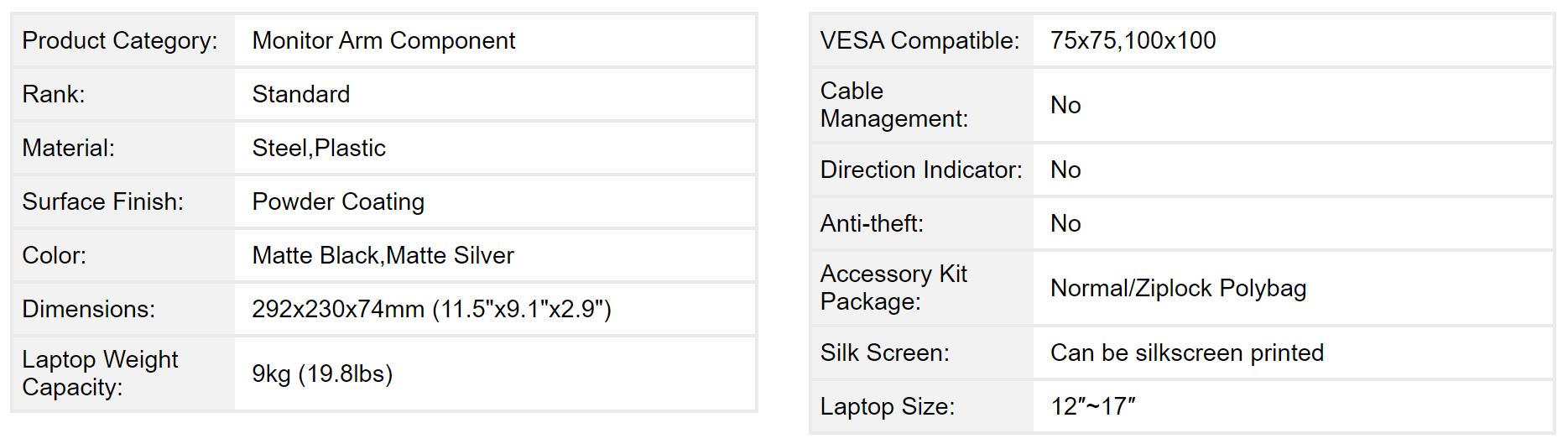Click the 'Product Category:' label cell

(119, 40)
